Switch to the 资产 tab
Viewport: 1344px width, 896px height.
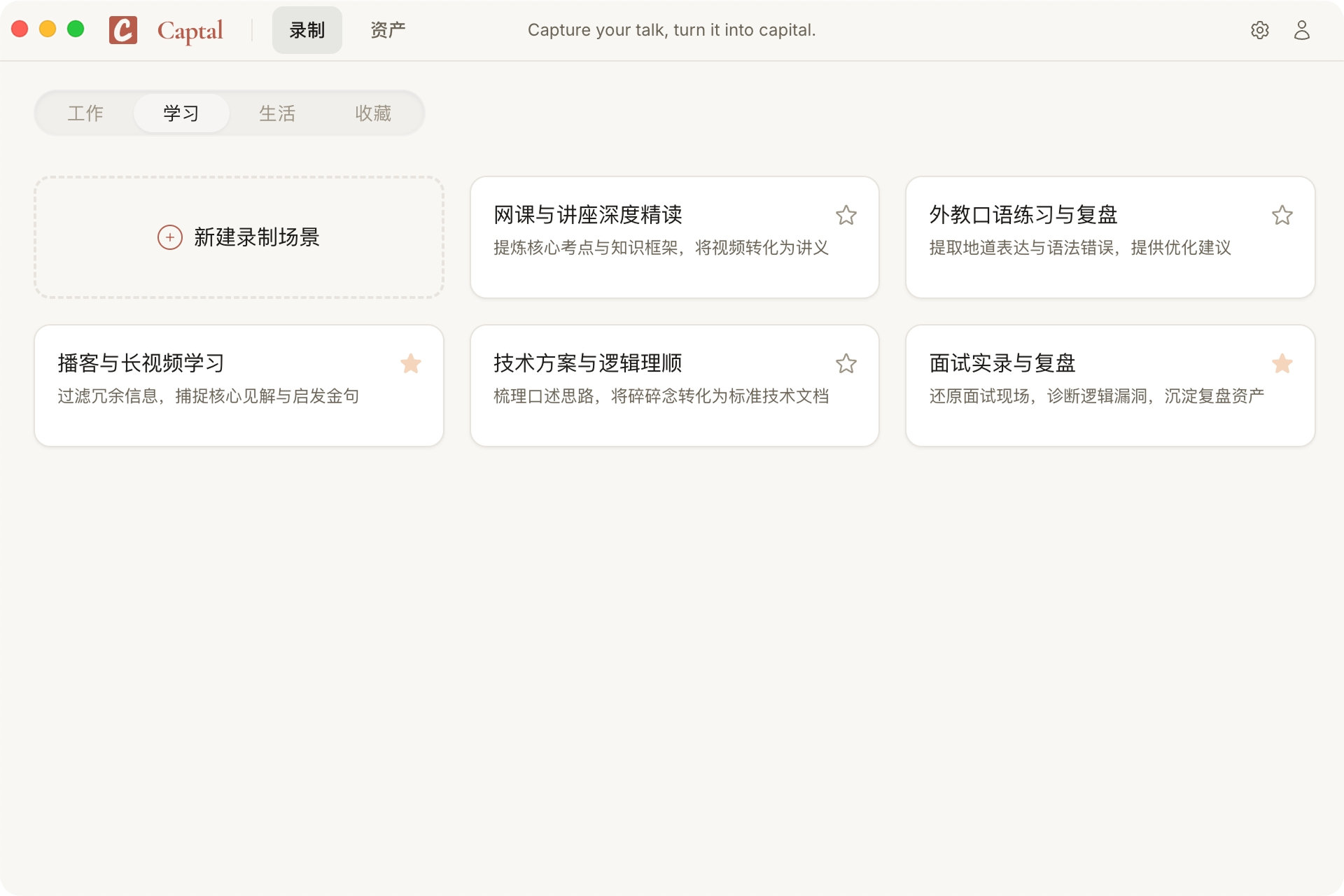pos(387,29)
